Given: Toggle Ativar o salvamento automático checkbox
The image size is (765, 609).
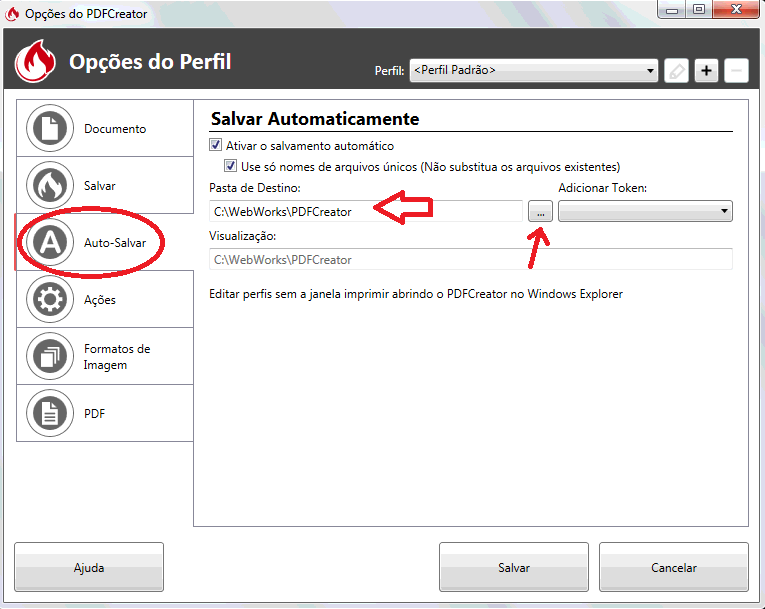Looking at the screenshot, I should pyautogui.click(x=216, y=145).
